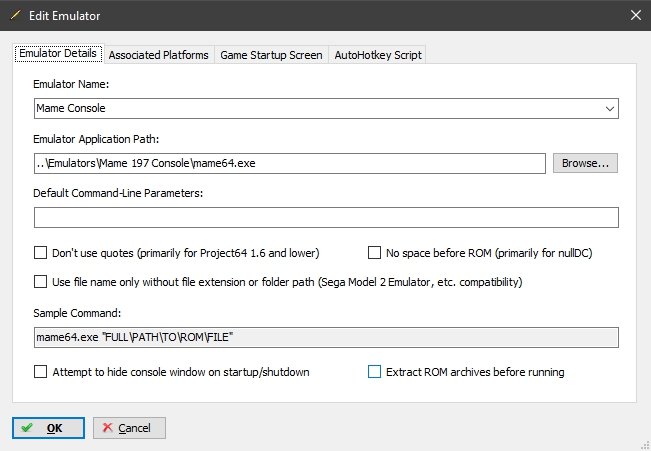Select the Mame Console combo box text
The height and width of the screenshot is (451, 651).
[x=71, y=108]
